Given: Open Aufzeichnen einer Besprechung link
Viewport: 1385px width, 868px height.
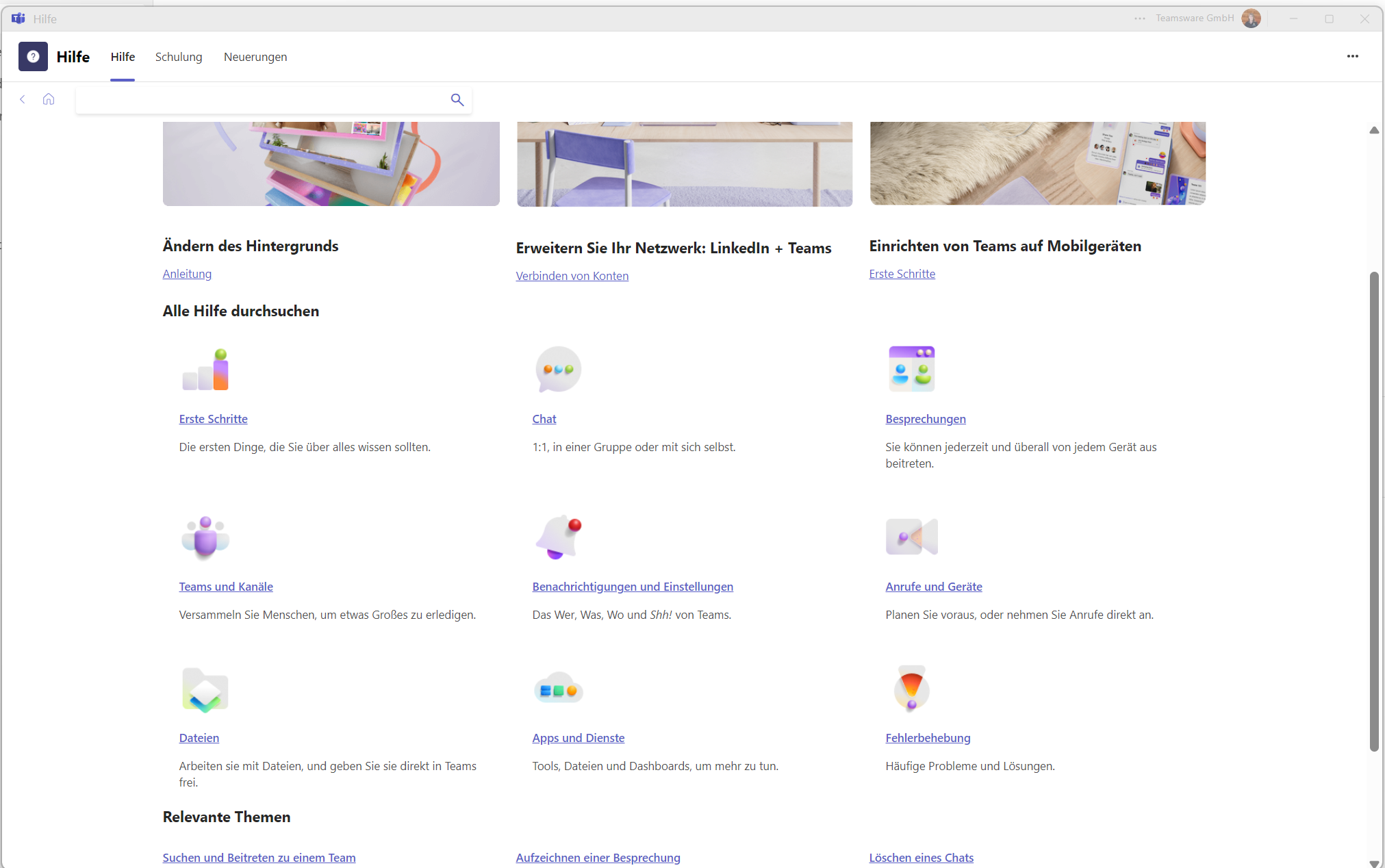Looking at the screenshot, I should point(598,858).
